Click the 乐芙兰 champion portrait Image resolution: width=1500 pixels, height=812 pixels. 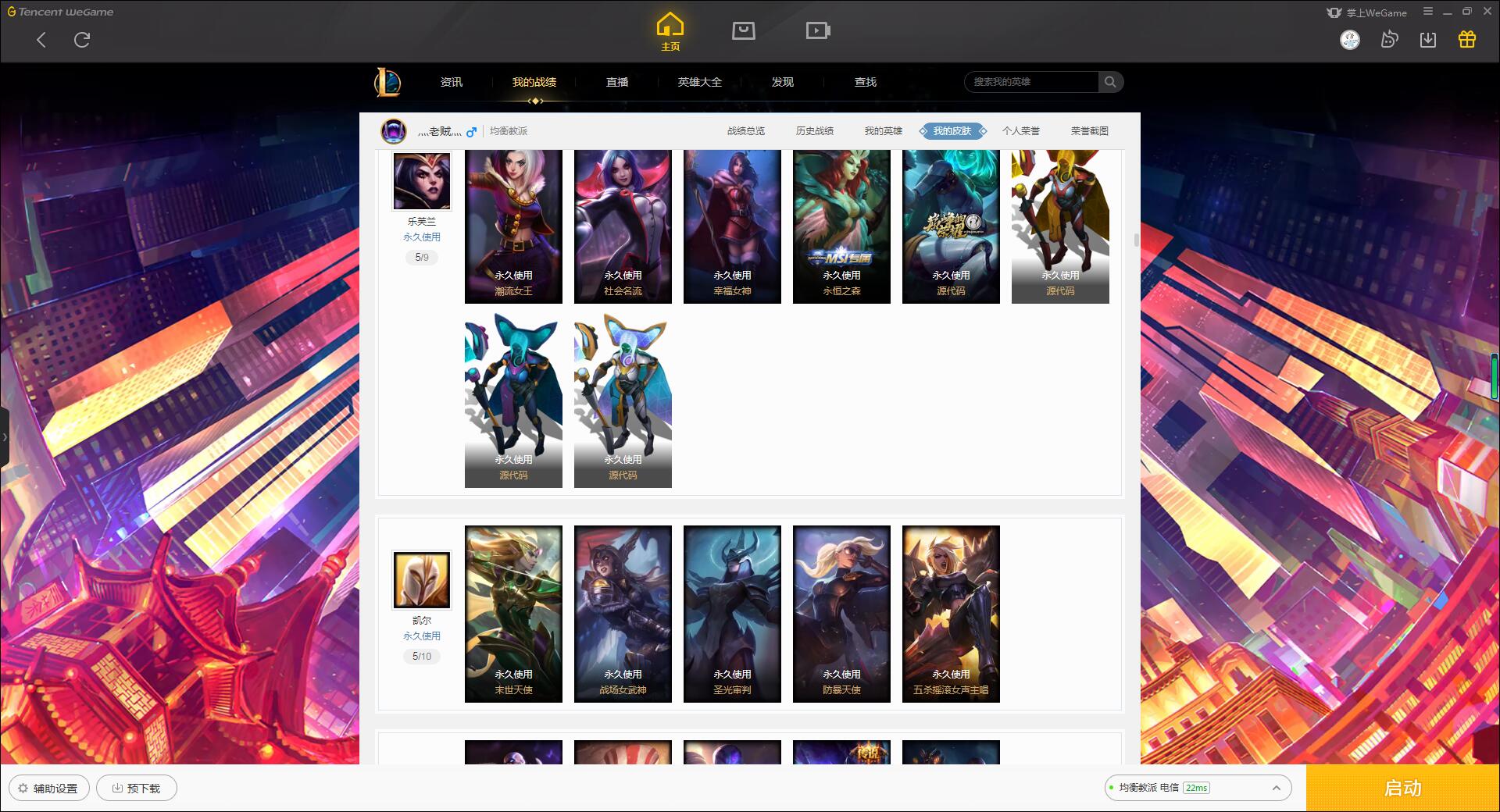click(422, 180)
